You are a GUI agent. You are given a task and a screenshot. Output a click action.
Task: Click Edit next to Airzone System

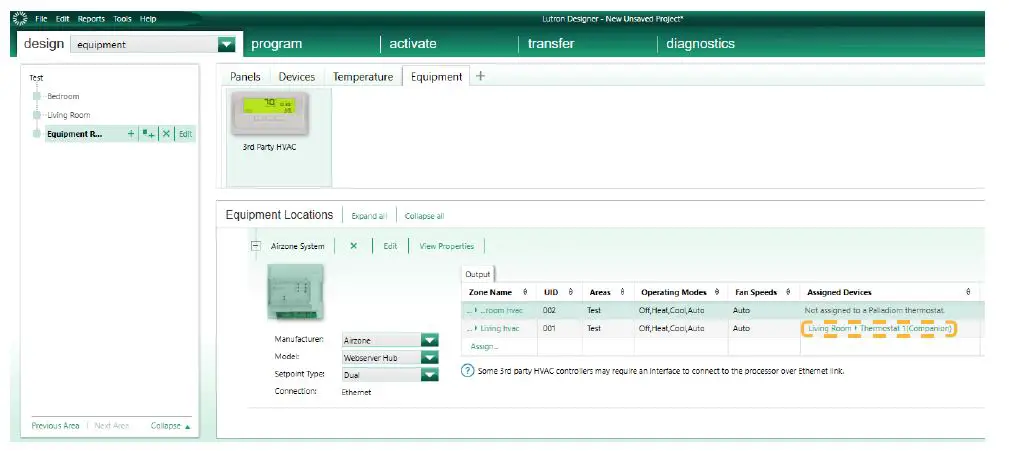coord(391,246)
